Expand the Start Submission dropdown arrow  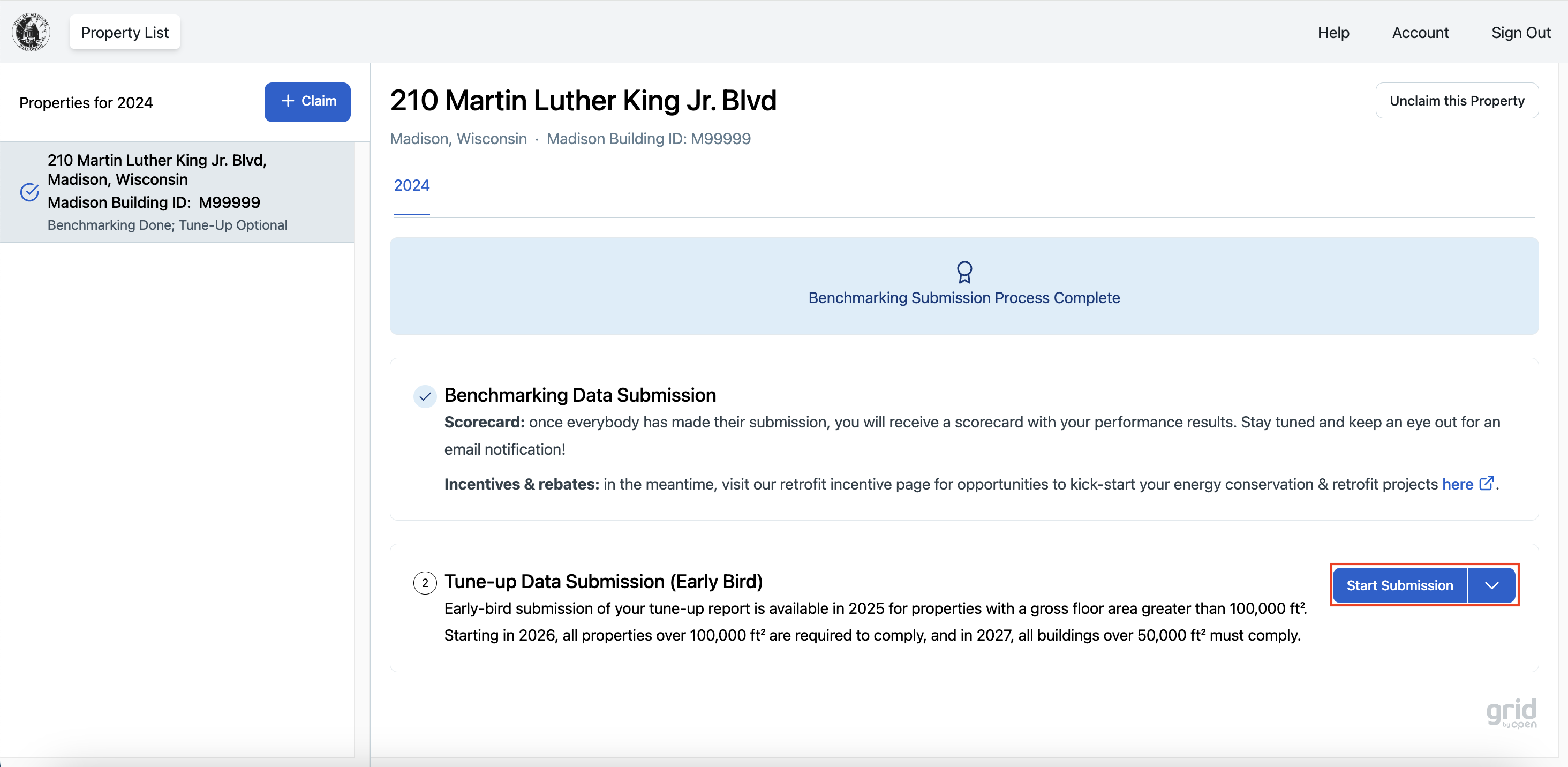click(x=1491, y=585)
